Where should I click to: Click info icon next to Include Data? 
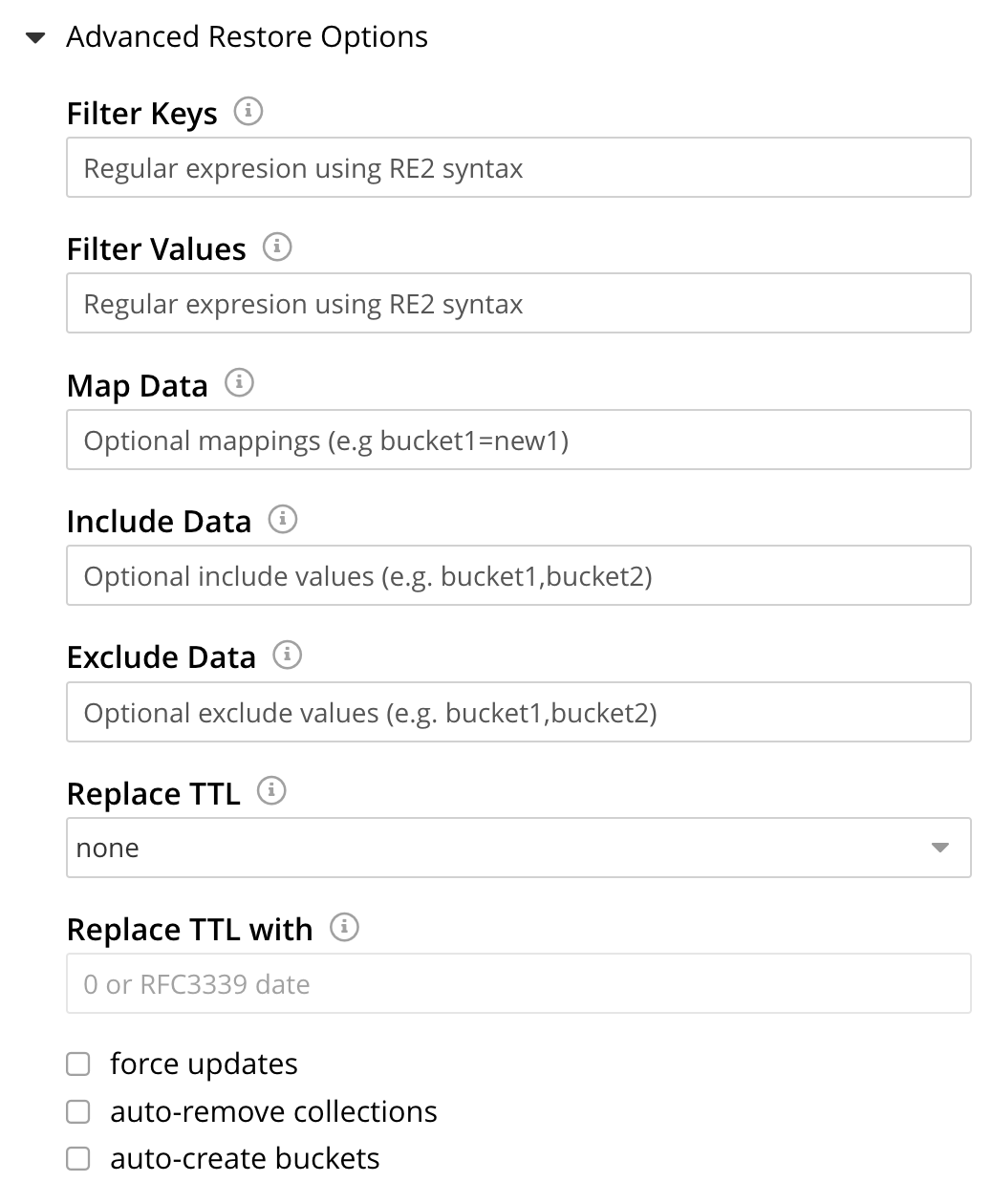(283, 519)
